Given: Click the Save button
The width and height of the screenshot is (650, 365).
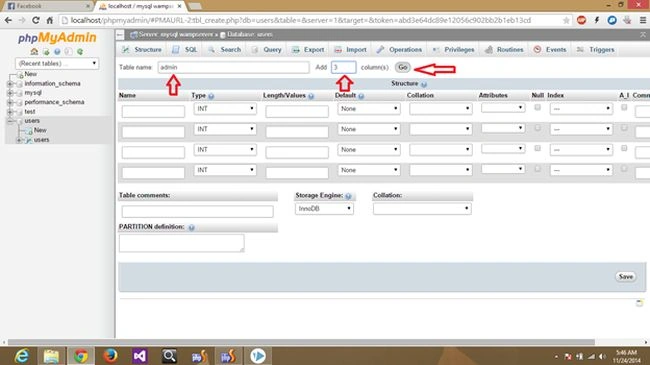Looking at the screenshot, I should pyautogui.click(x=626, y=277).
